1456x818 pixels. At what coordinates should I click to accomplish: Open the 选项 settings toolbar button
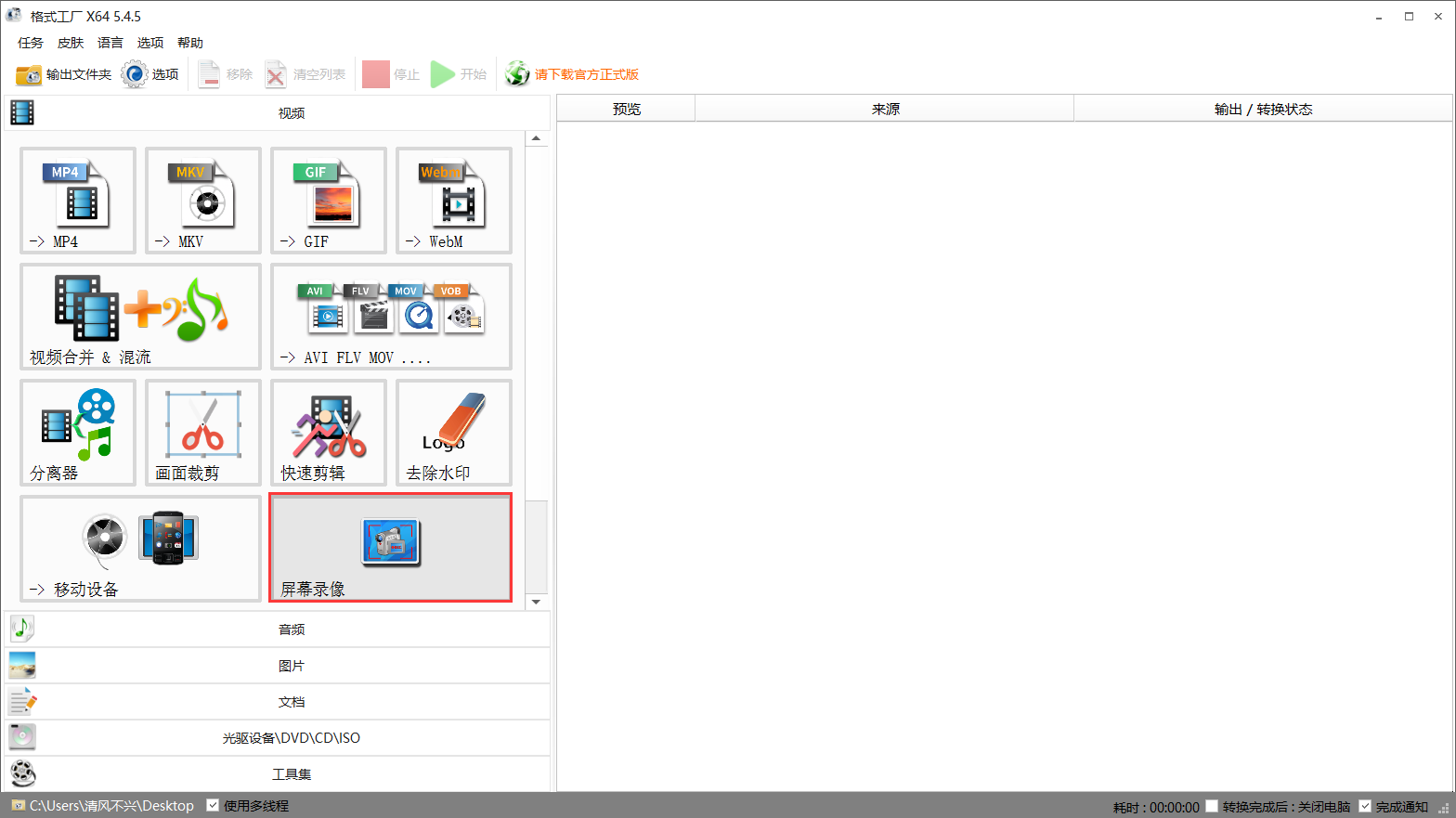[x=149, y=74]
